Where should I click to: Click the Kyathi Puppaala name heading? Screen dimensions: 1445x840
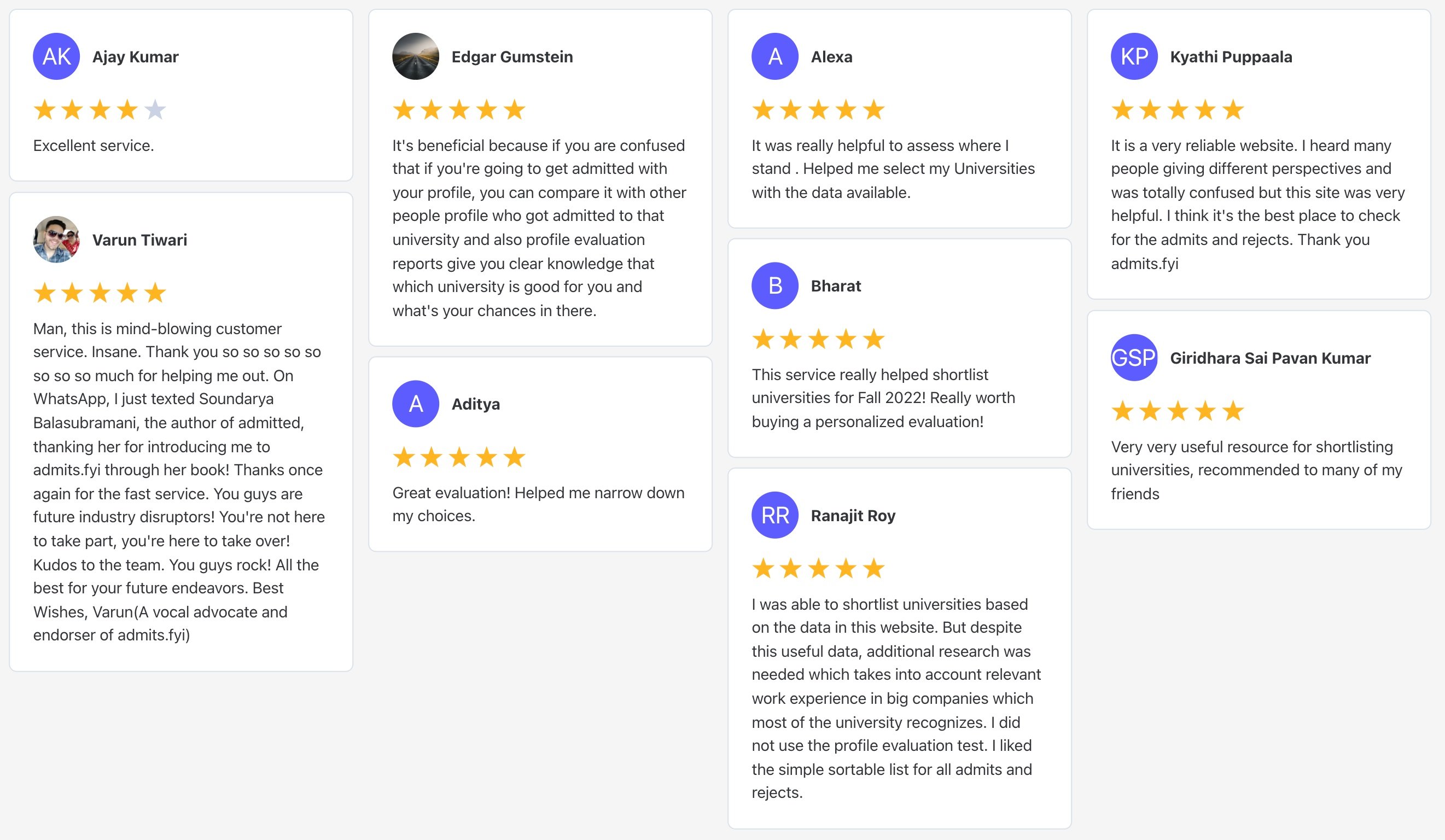[x=1231, y=57]
